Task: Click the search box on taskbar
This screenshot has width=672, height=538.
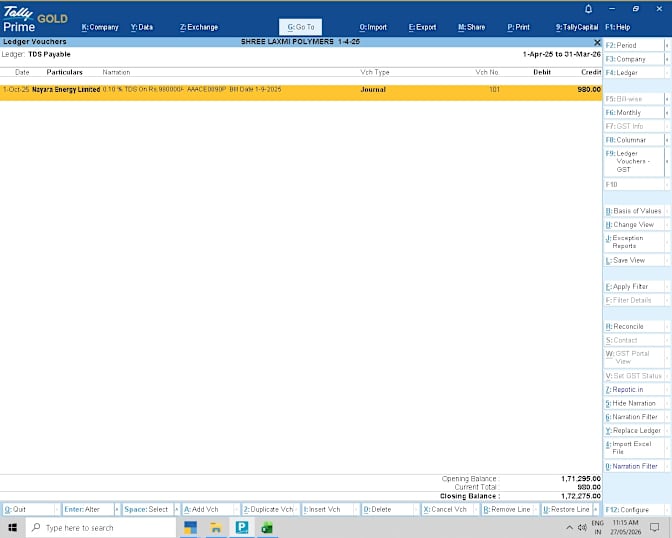Action: 101,528
